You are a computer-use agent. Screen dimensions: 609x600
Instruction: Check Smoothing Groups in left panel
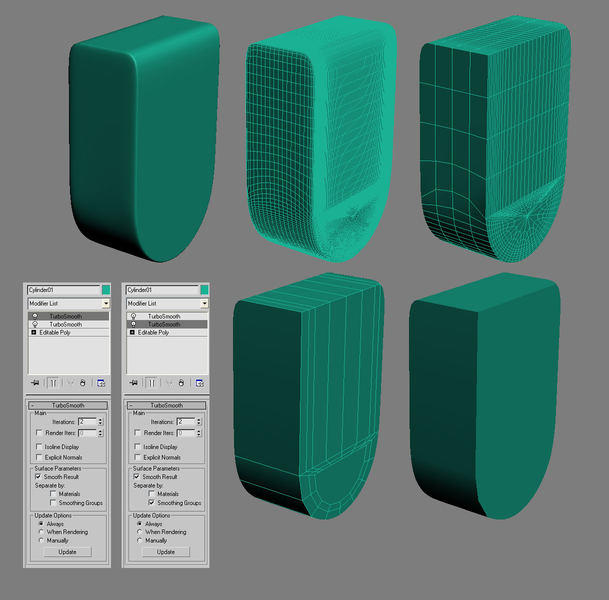(x=53, y=503)
